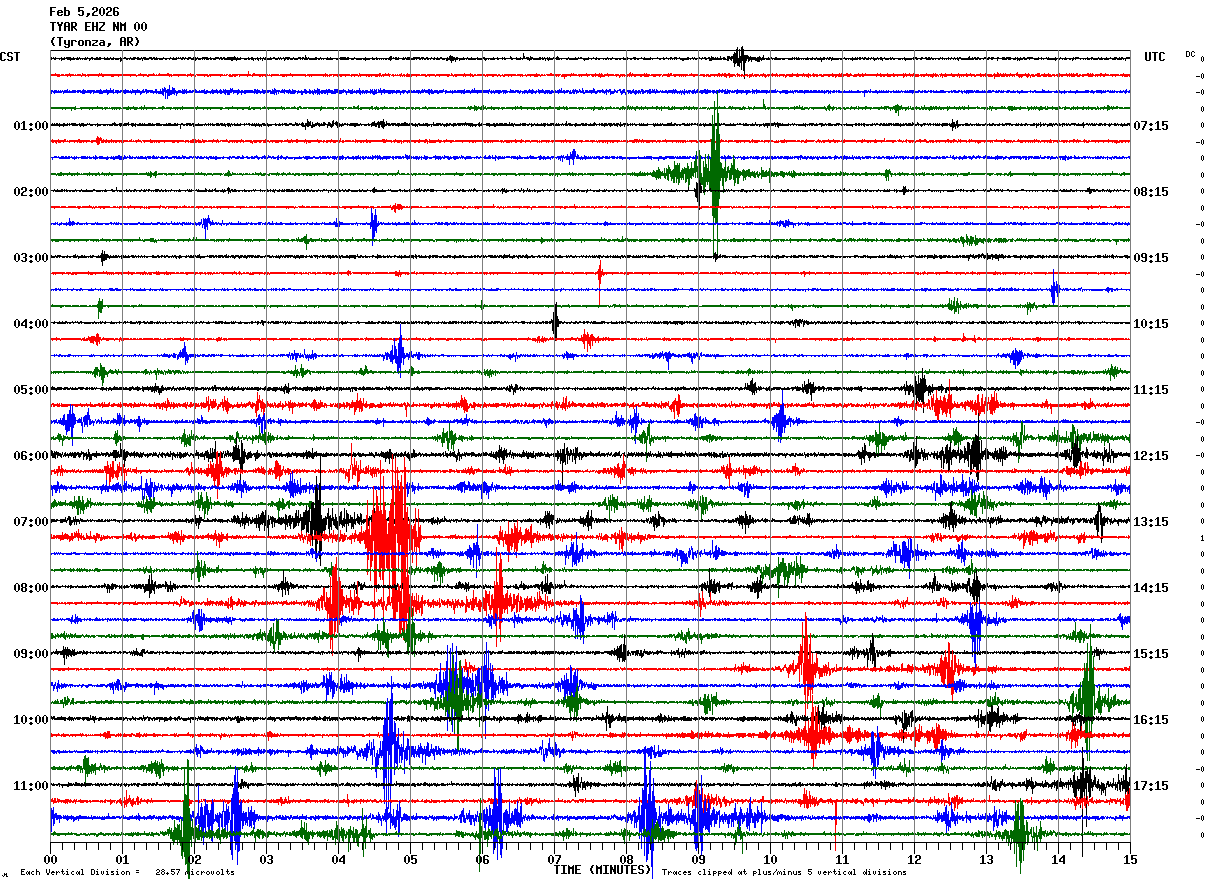Click minute tick label 11 on bottom axis

point(842,860)
